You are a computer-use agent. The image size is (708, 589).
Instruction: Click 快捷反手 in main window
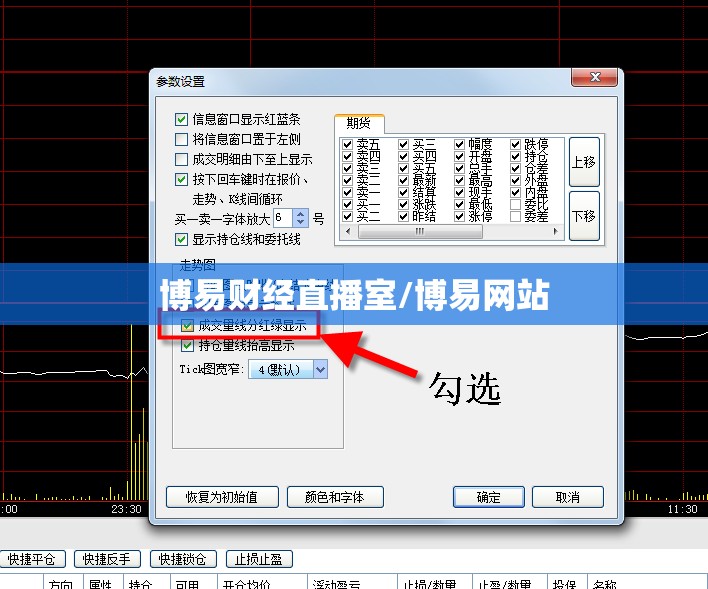coord(107,559)
